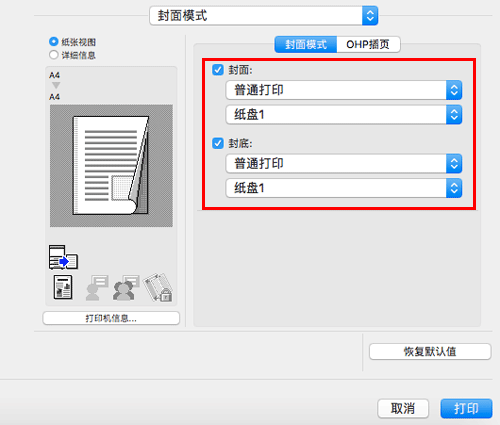Screen dimensions: 500x425
Task: Click the group users with note icon
Action: click(x=126, y=288)
